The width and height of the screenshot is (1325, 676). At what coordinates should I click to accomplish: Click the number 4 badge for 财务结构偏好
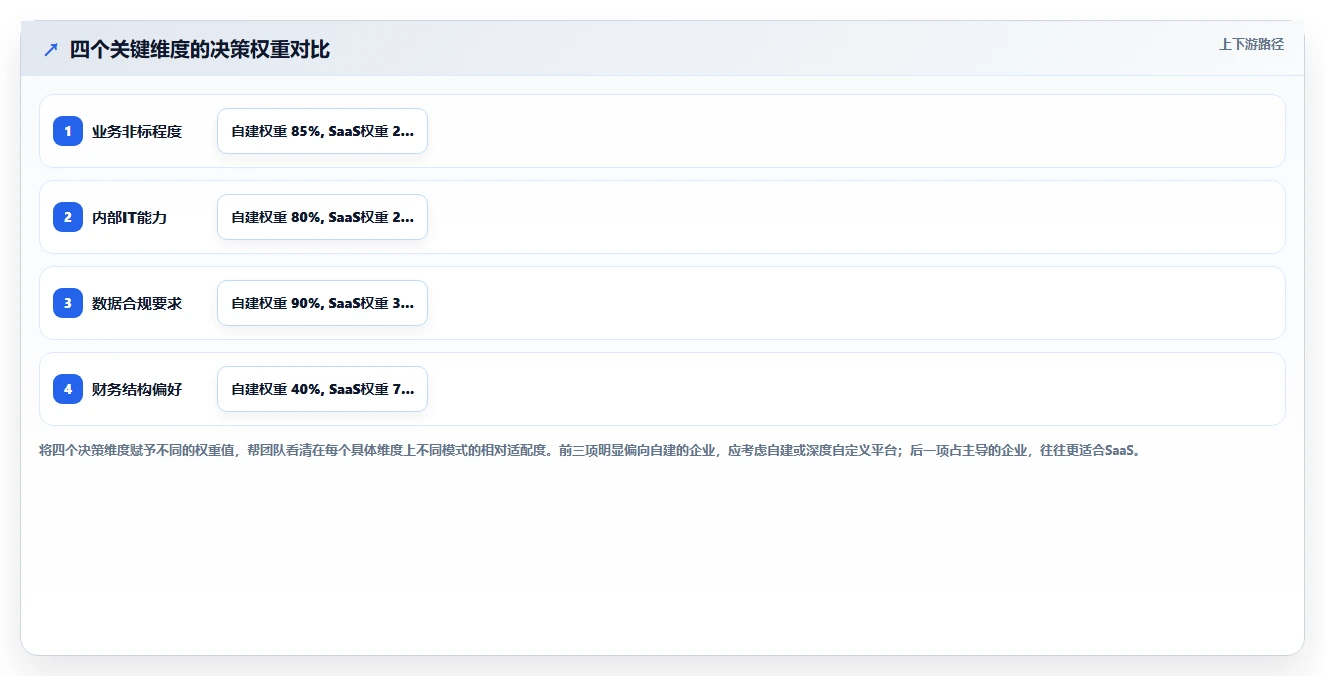click(x=68, y=389)
